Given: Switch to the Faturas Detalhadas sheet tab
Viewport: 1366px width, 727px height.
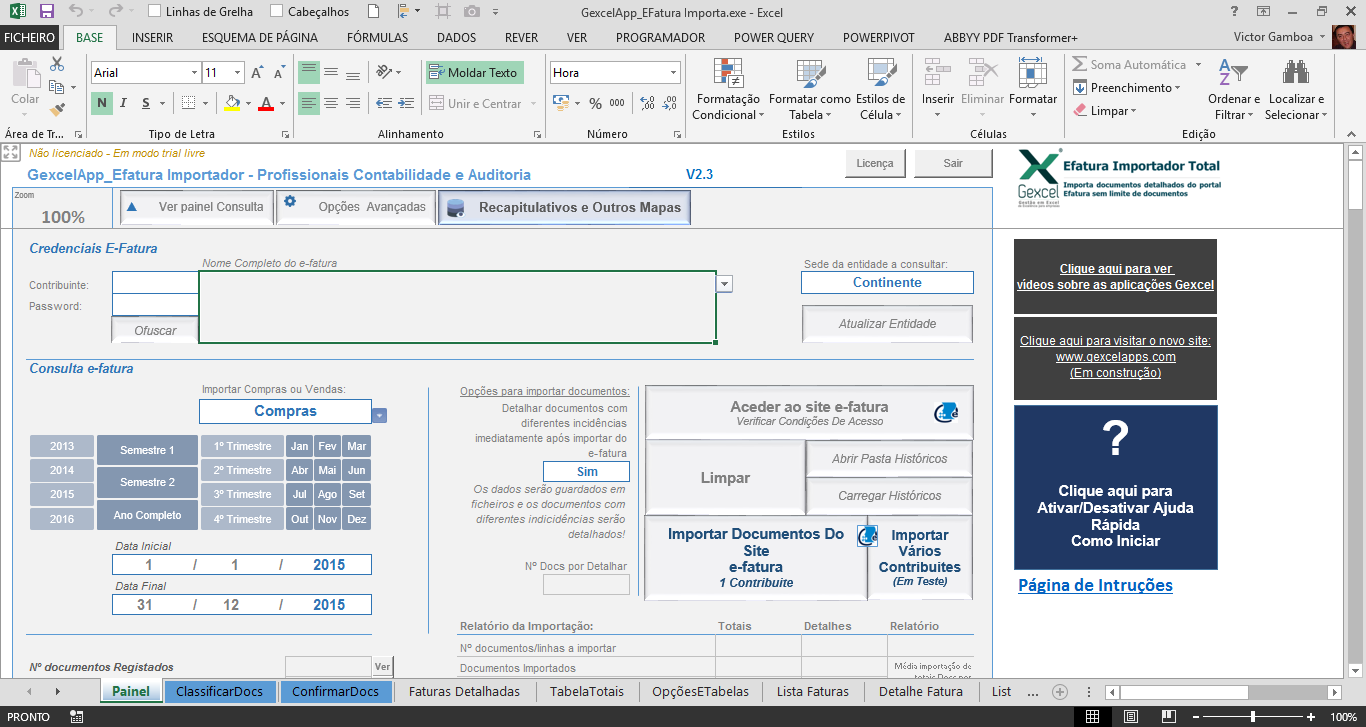Looking at the screenshot, I should [x=464, y=691].
